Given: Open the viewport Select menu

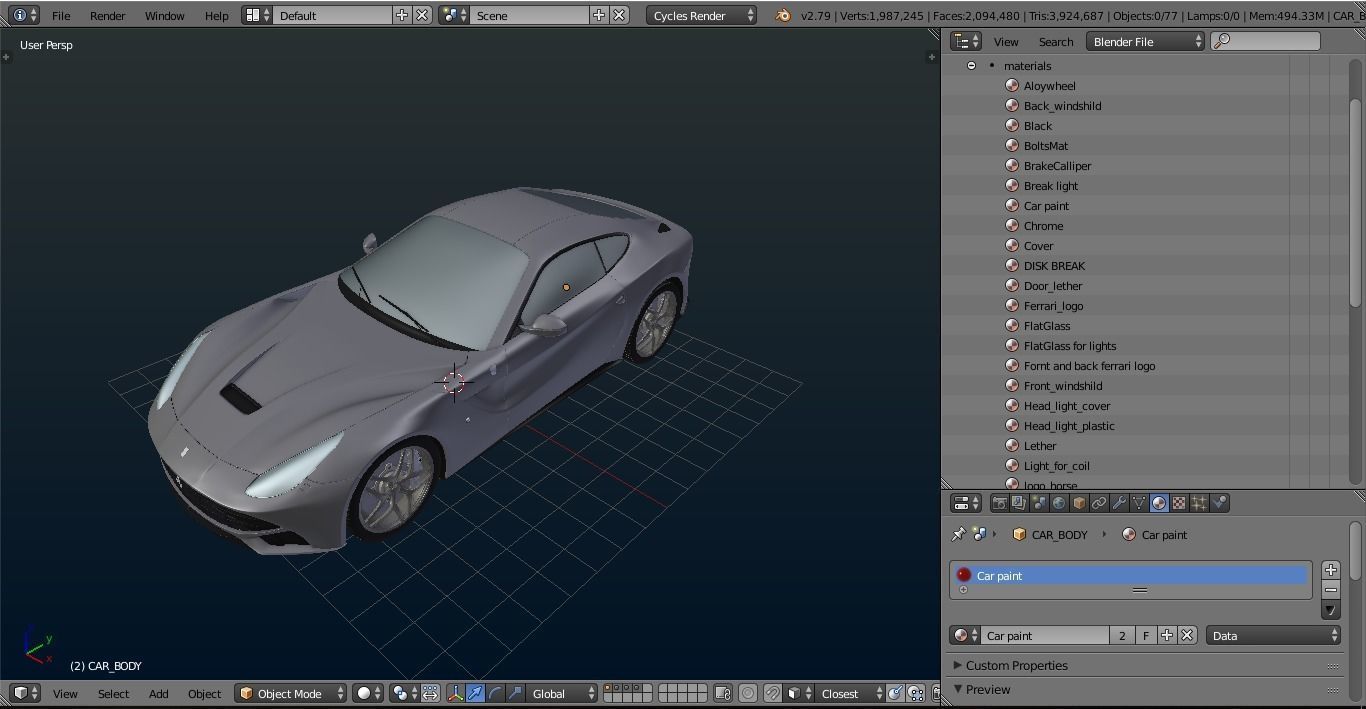Looking at the screenshot, I should click(x=113, y=693).
